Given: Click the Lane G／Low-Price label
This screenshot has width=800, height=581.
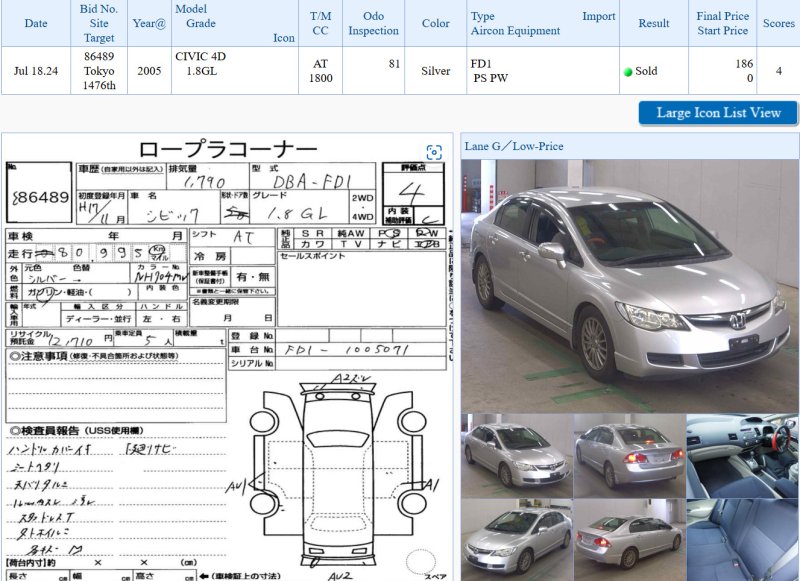Looking at the screenshot, I should [x=514, y=146].
